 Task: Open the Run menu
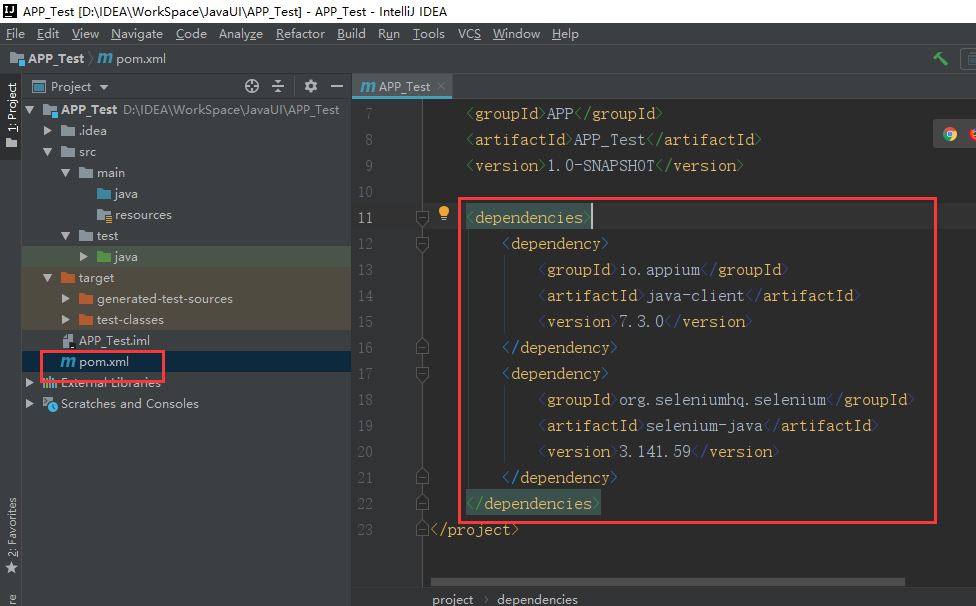coord(389,34)
